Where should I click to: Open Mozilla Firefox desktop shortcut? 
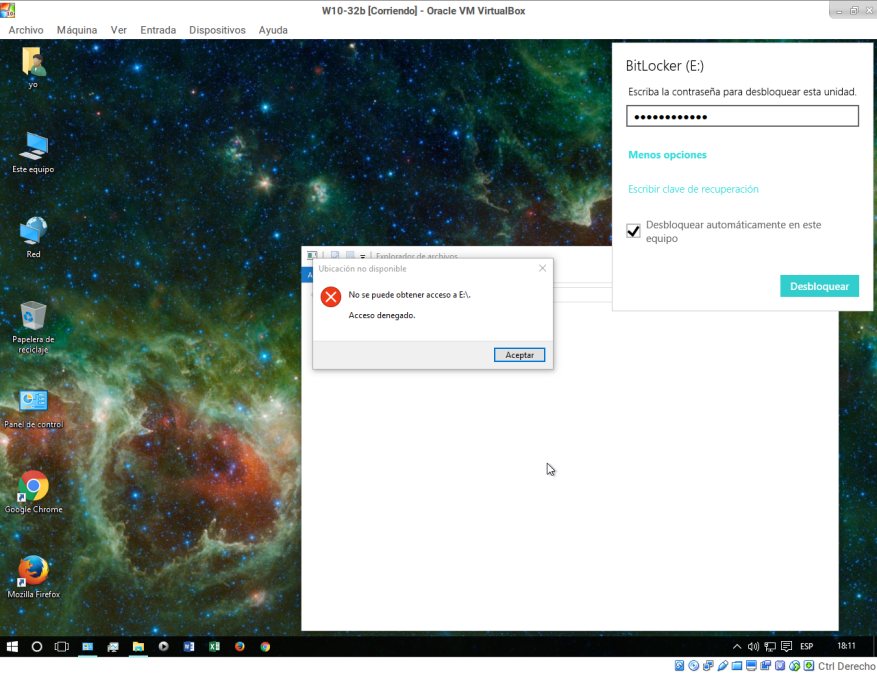pyautogui.click(x=33, y=572)
